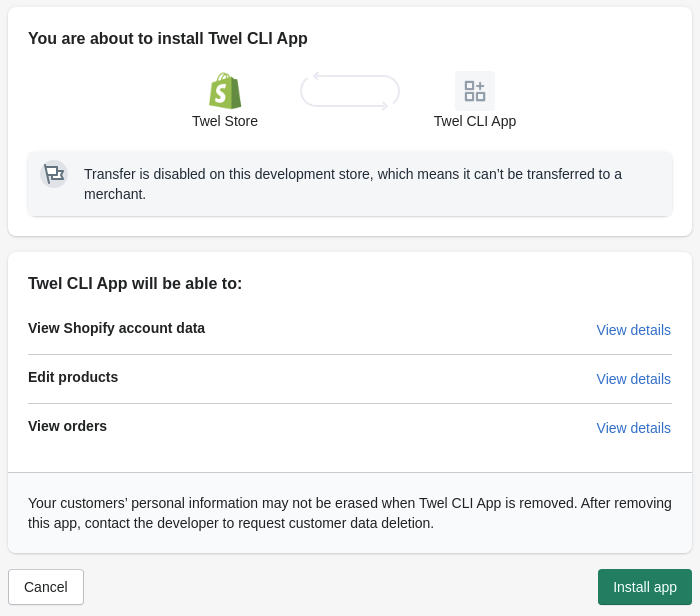700x616 pixels.
Task: Click the Shopify bag logo icon
Action: pos(225,91)
